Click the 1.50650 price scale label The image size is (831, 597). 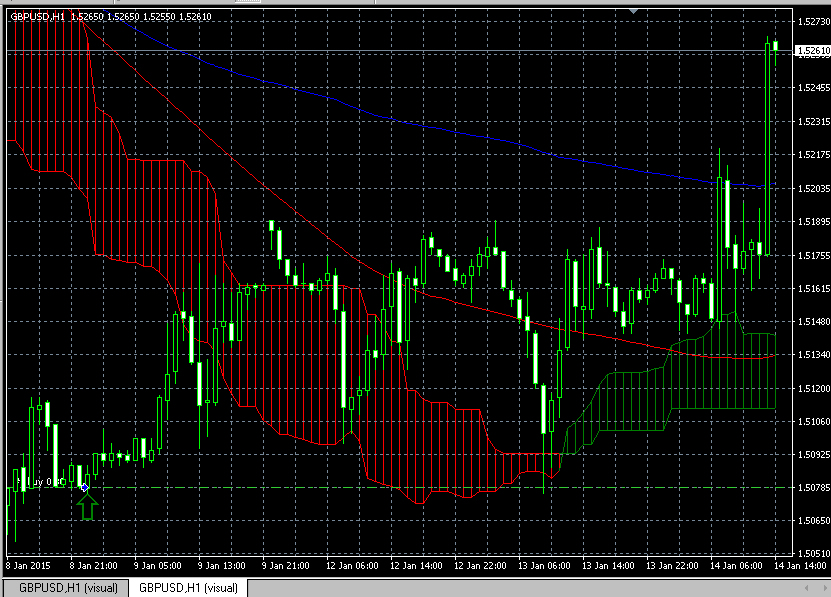pyautogui.click(x=814, y=521)
